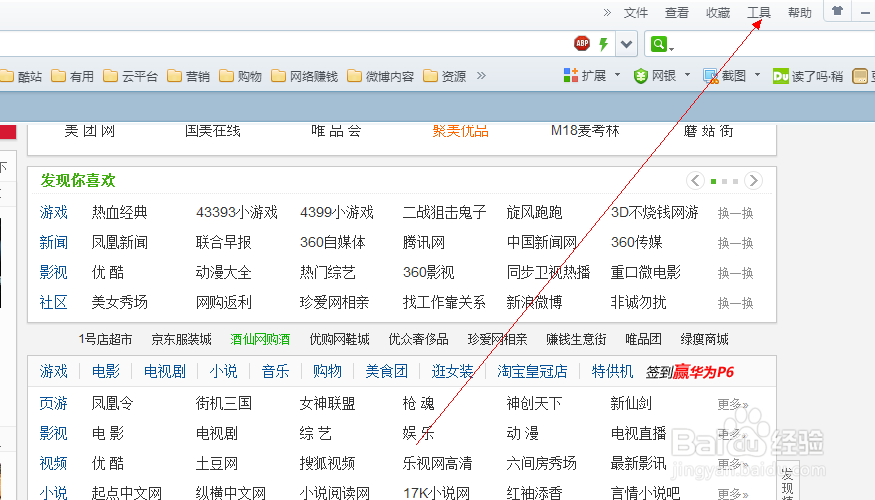Open the 酒仙网购酒 green link

point(260,339)
